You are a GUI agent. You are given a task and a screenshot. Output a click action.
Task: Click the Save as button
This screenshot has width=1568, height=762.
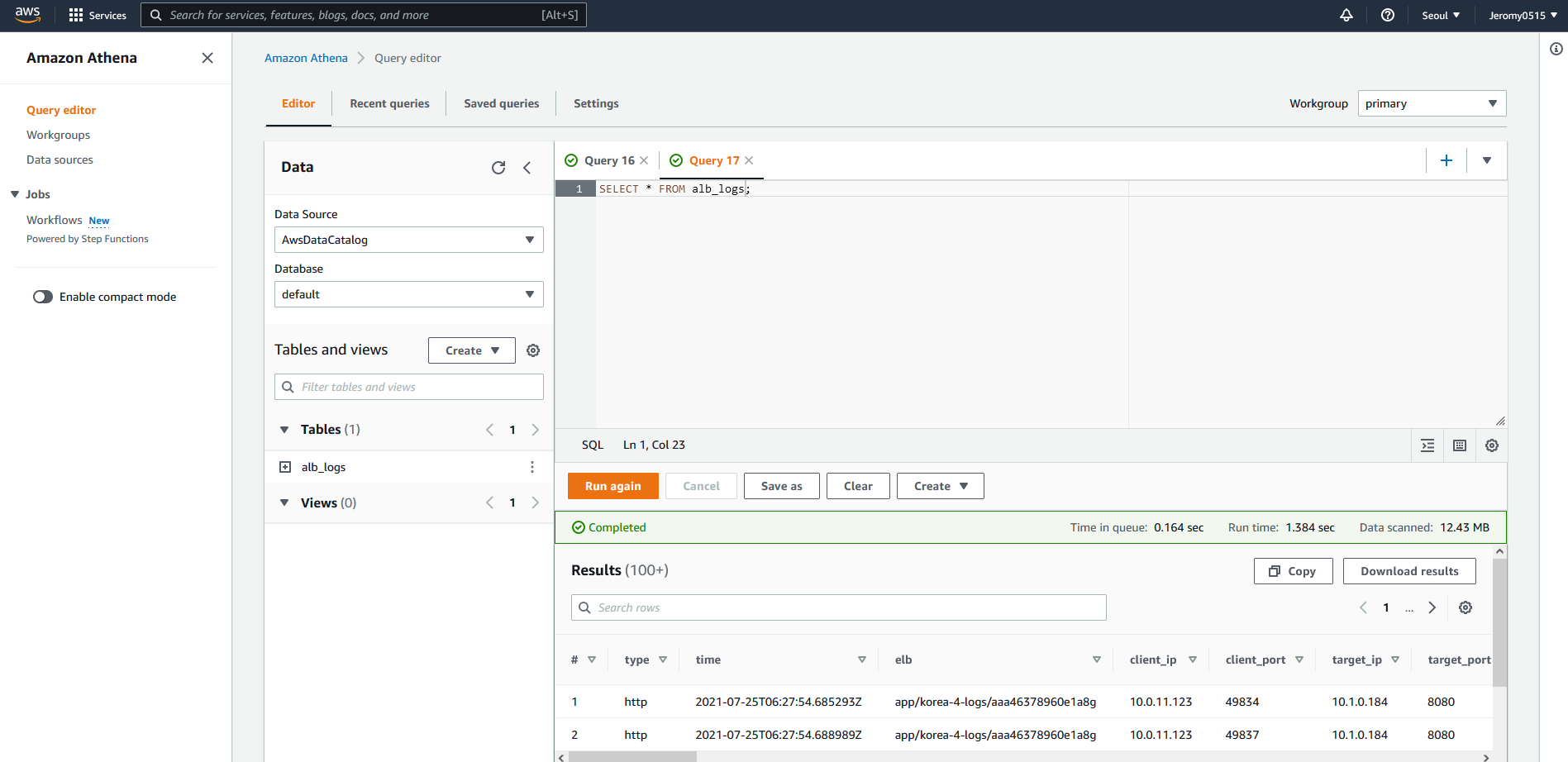tap(782, 486)
